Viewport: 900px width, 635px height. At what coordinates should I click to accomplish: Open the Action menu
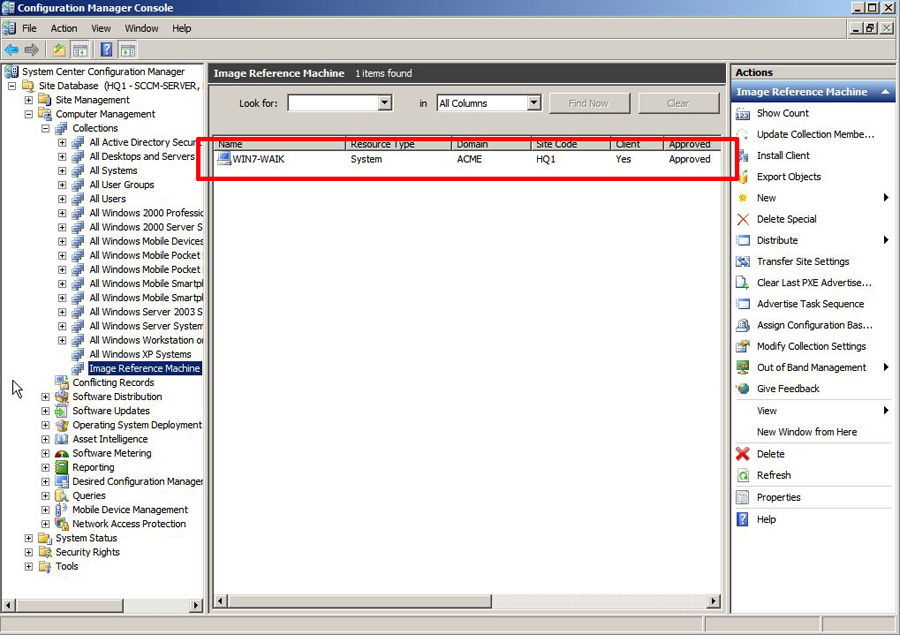click(x=64, y=28)
